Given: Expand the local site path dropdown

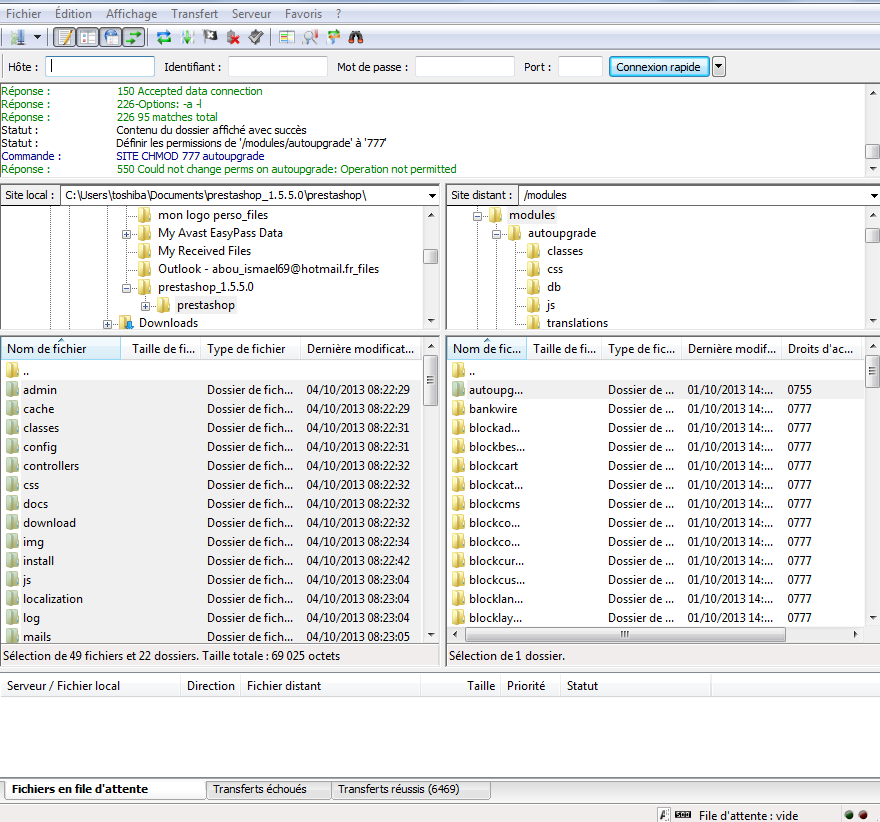Looking at the screenshot, I should pyautogui.click(x=431, y=195).
